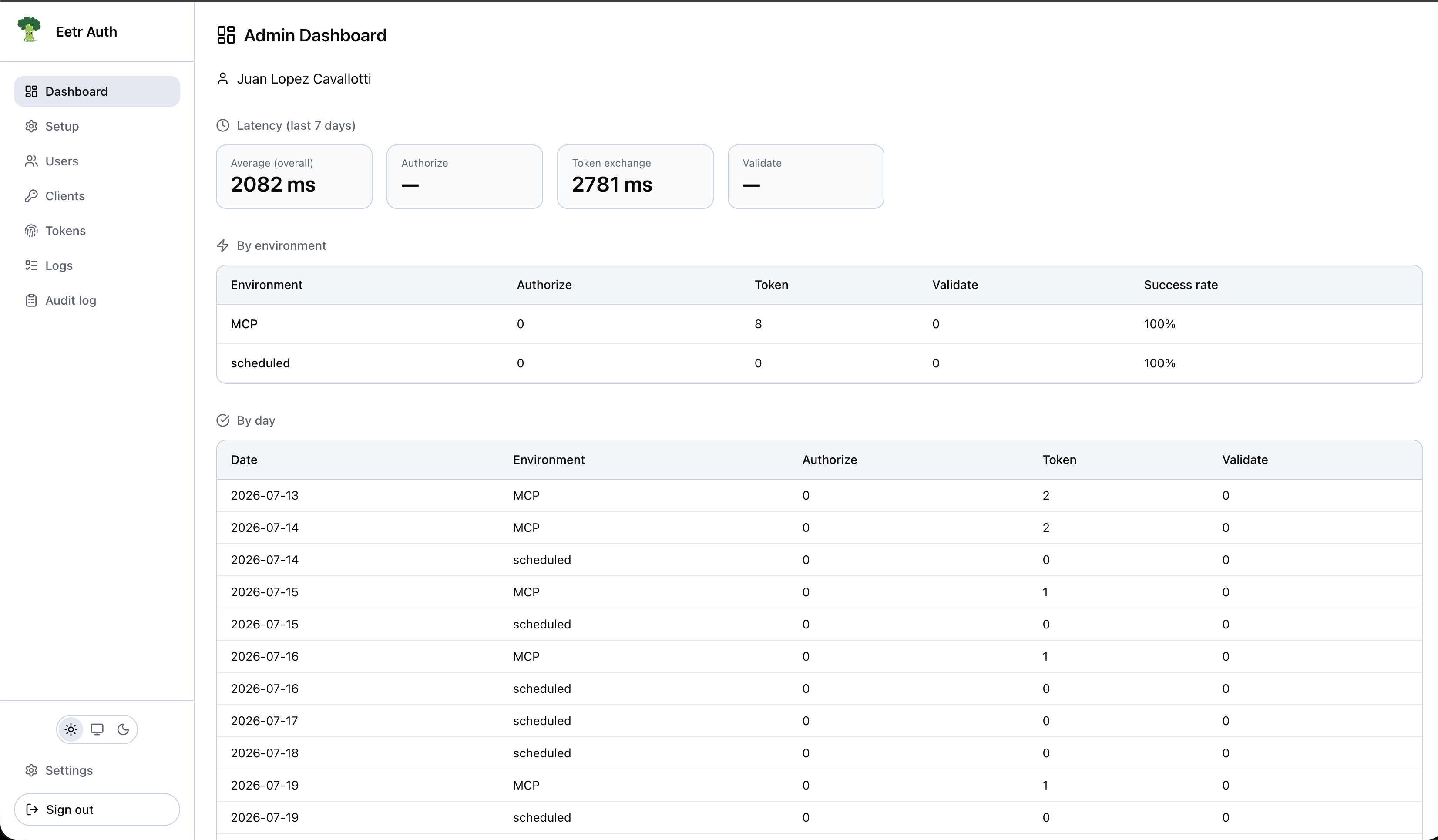This screenshot has width=1438, height=840.
Task: Click the MCP row in By environment table
Action: coord(819,323)
